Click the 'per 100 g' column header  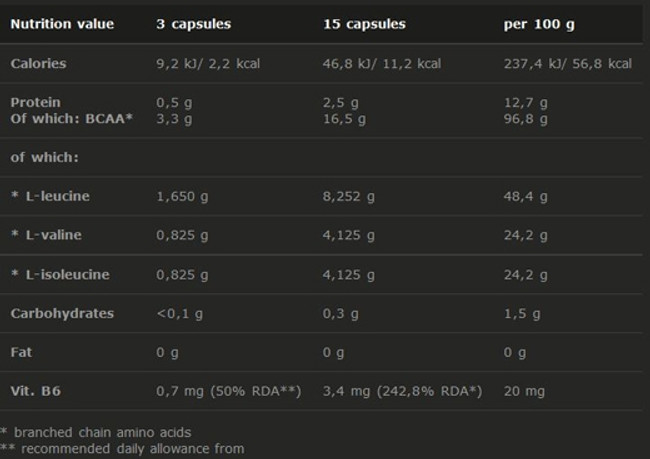coord(536,24)
